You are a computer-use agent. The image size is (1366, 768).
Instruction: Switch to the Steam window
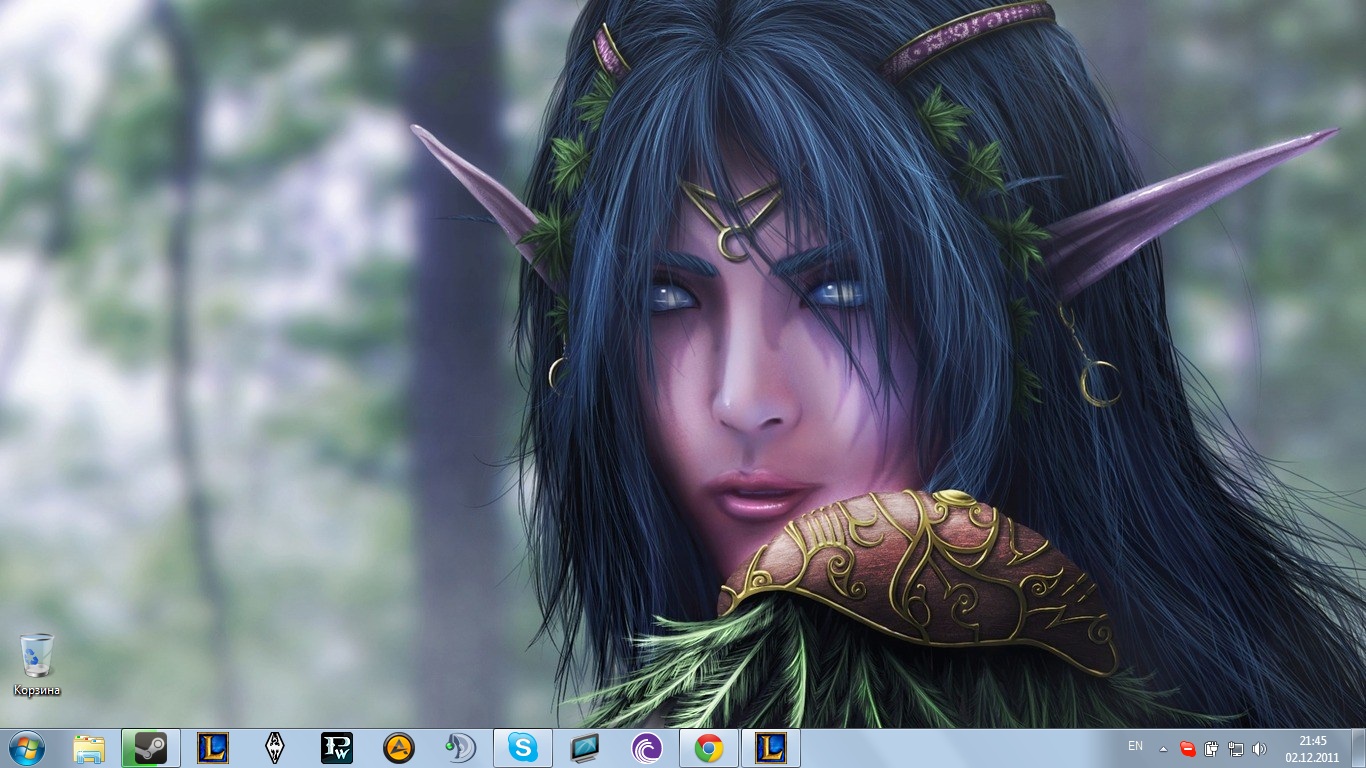[x=151, y=748]
